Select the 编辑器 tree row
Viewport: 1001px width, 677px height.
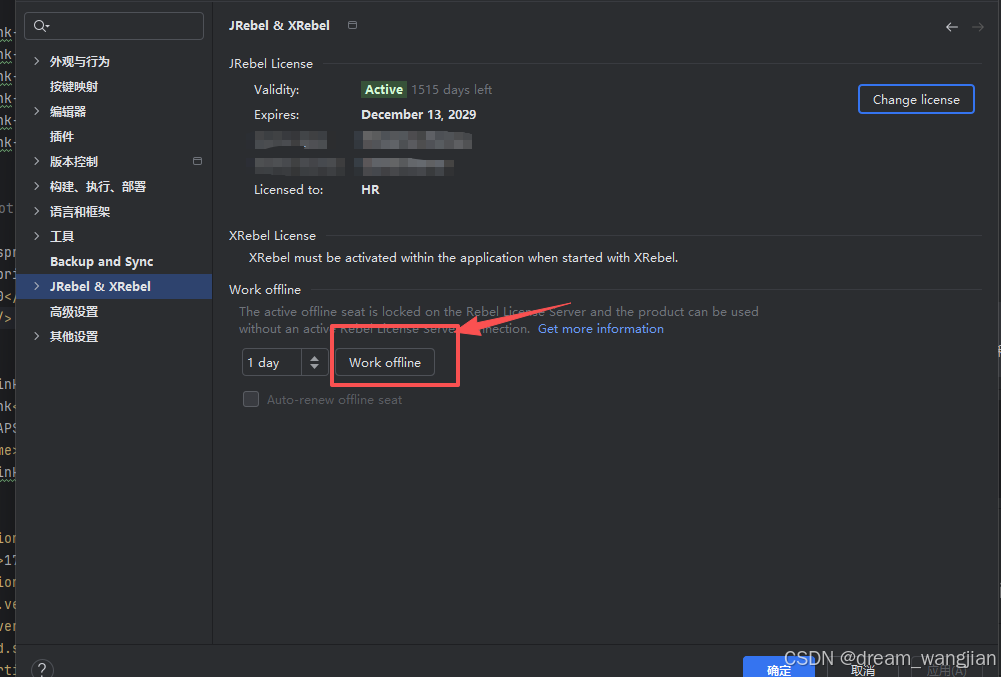pos(114,111)
